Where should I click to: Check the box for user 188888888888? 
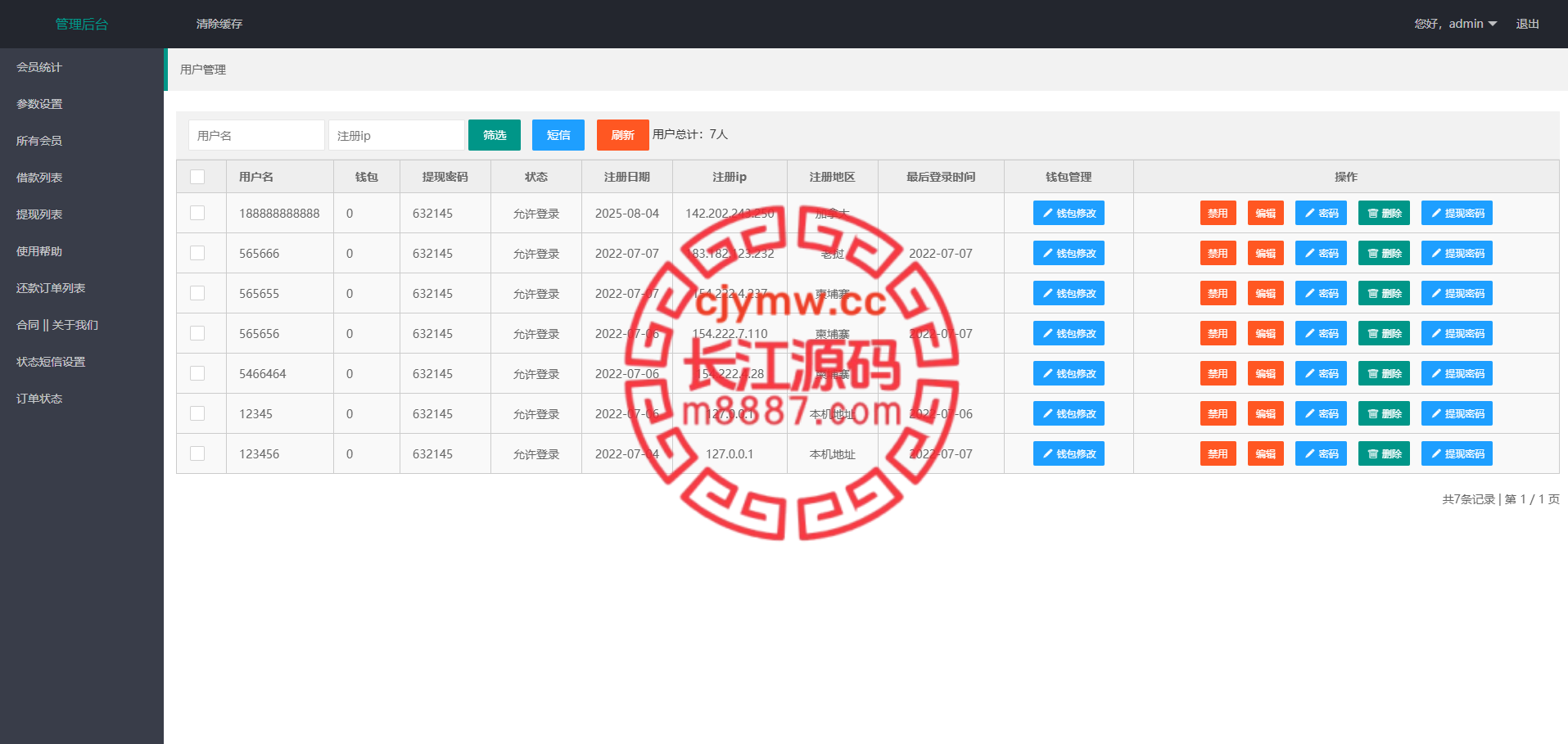[x=197, y=213]
